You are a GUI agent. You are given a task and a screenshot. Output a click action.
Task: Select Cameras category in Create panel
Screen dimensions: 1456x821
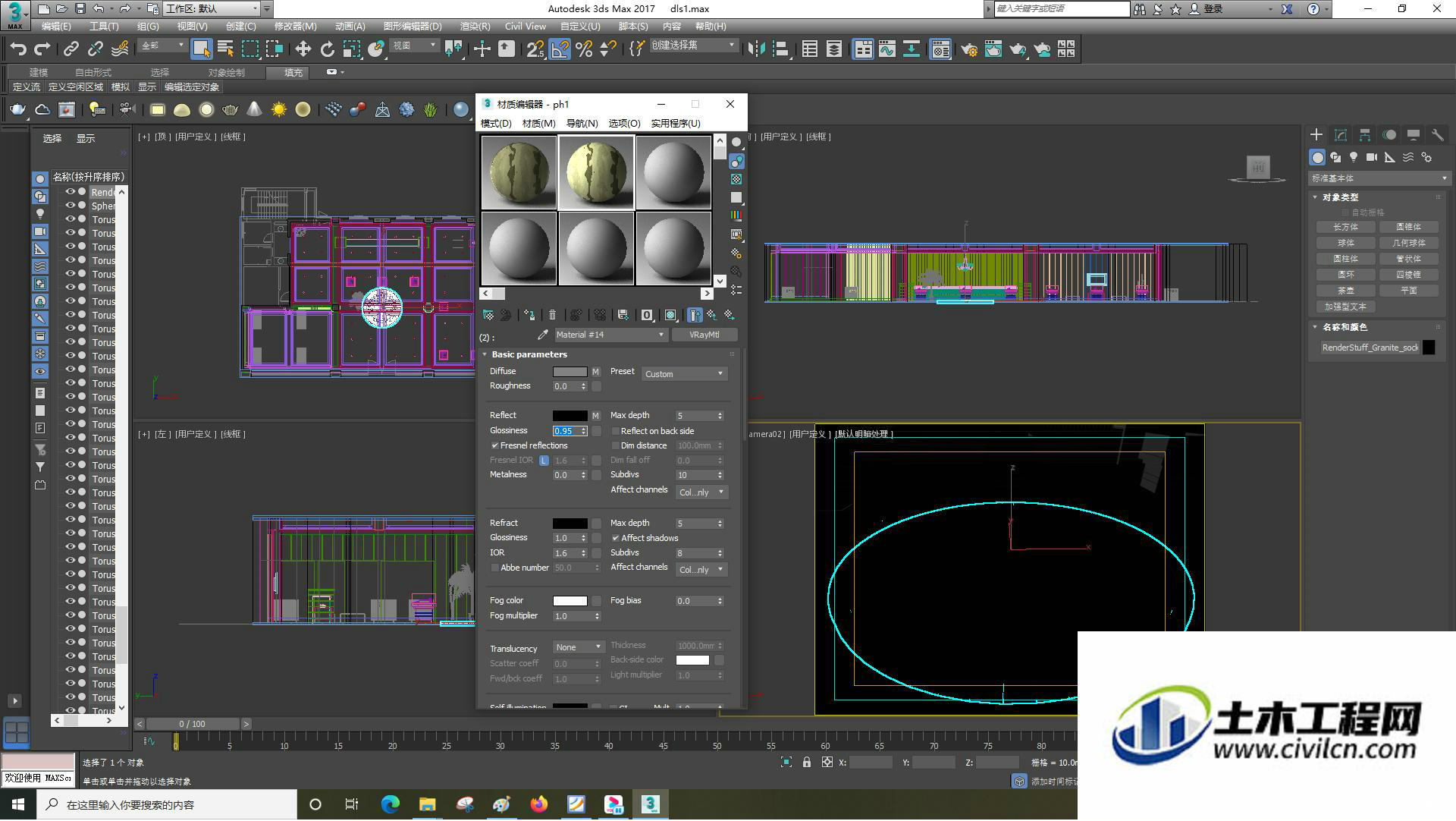point(1372,157)
